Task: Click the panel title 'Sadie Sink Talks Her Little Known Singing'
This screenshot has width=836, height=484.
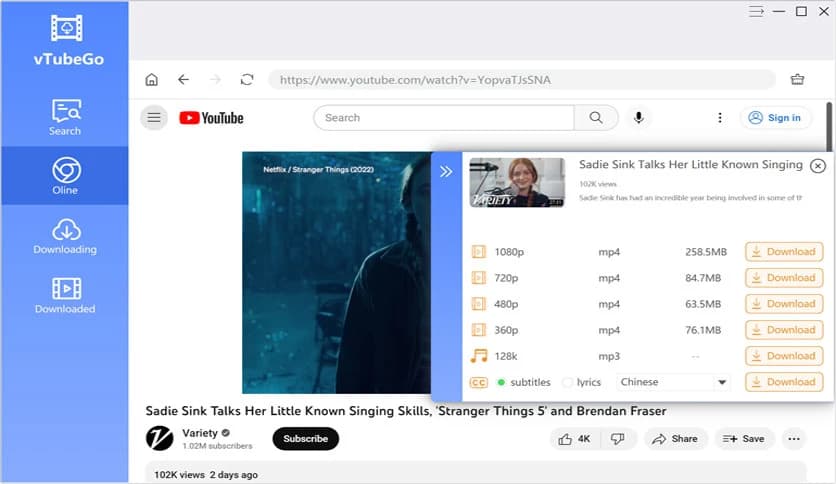Action: pyautogui.click(x=690, y=165)
